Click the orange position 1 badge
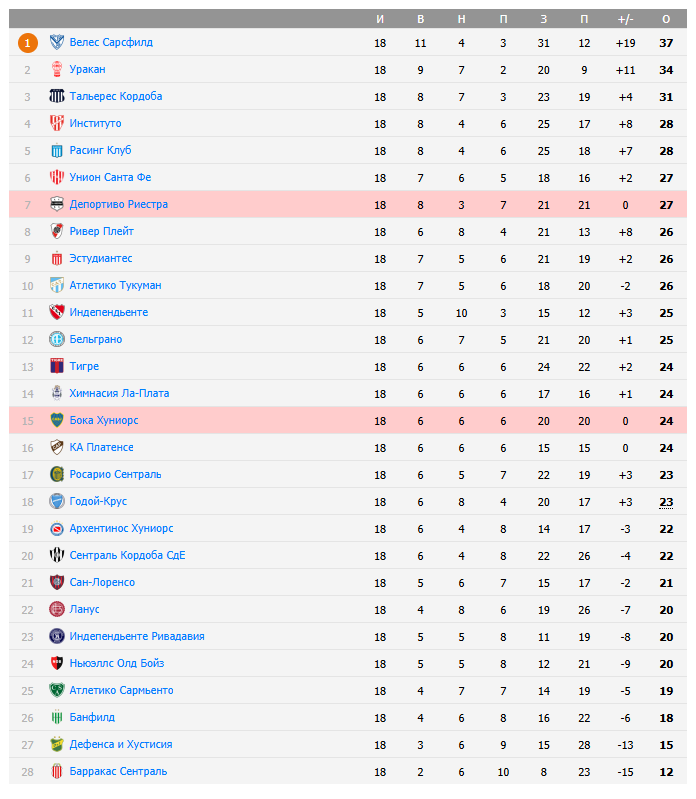 28,42
